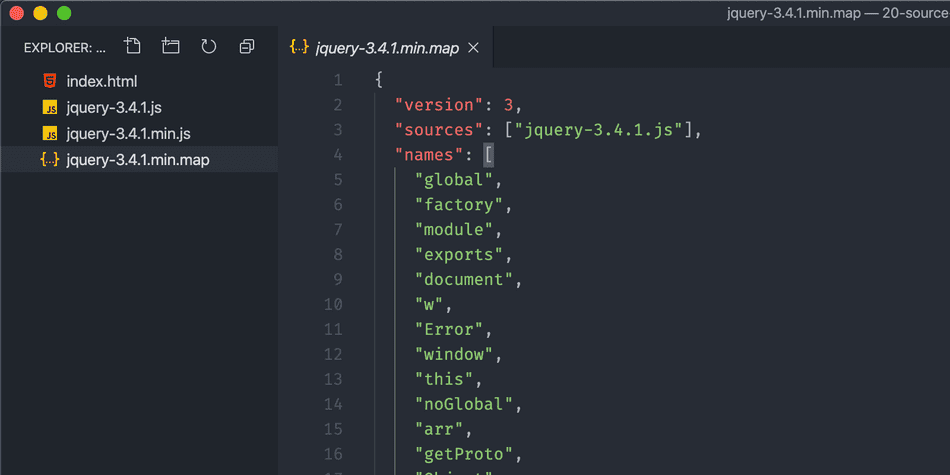Collapse all folders in Explorer

click(247, 47)
